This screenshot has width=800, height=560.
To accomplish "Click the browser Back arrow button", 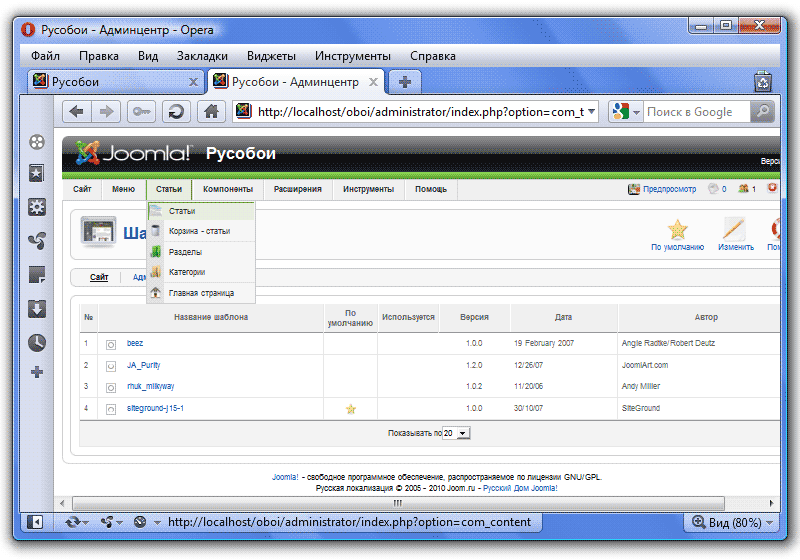I will click(77, 112).
